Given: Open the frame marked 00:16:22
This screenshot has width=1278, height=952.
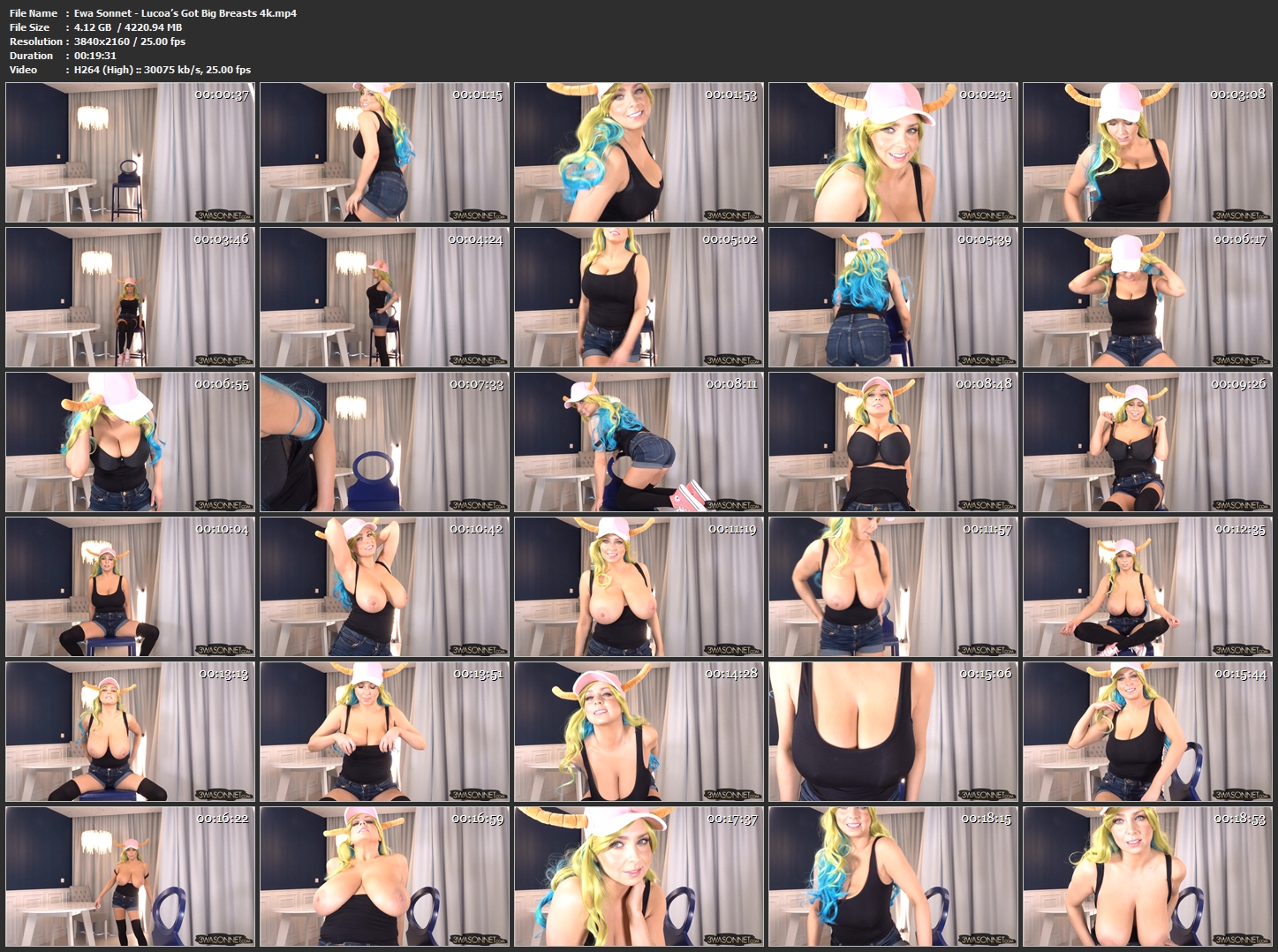Looking at the screenshot, I should (130, 876).
